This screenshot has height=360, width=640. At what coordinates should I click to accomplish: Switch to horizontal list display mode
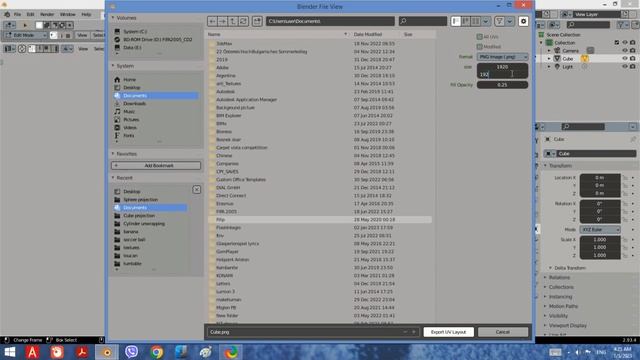click(466, 21)
